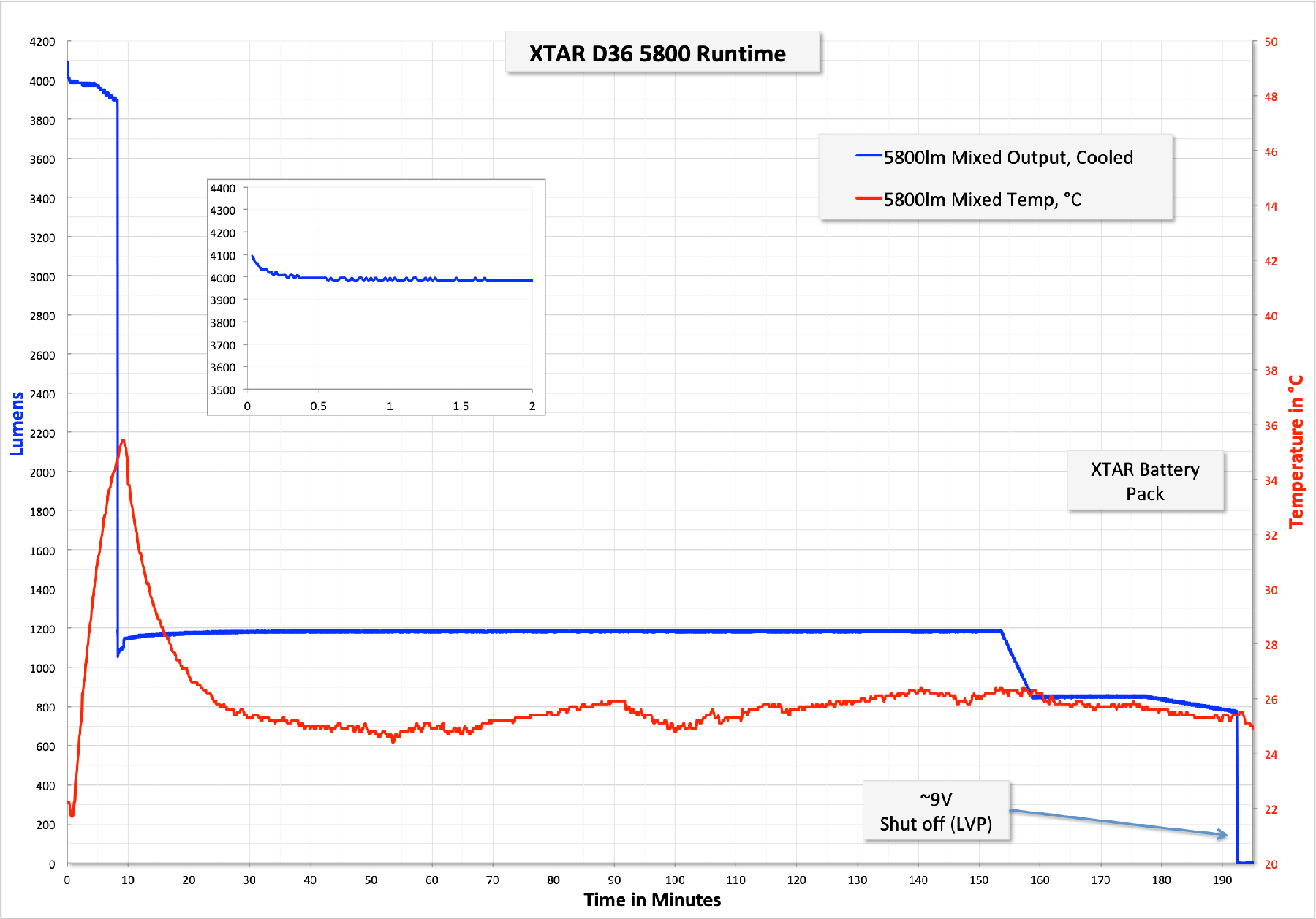The height and width of the screenshot is (919, 1316).
Task: Click the 5800lm Mixed Temp legend label
Action: pos(982,200)
